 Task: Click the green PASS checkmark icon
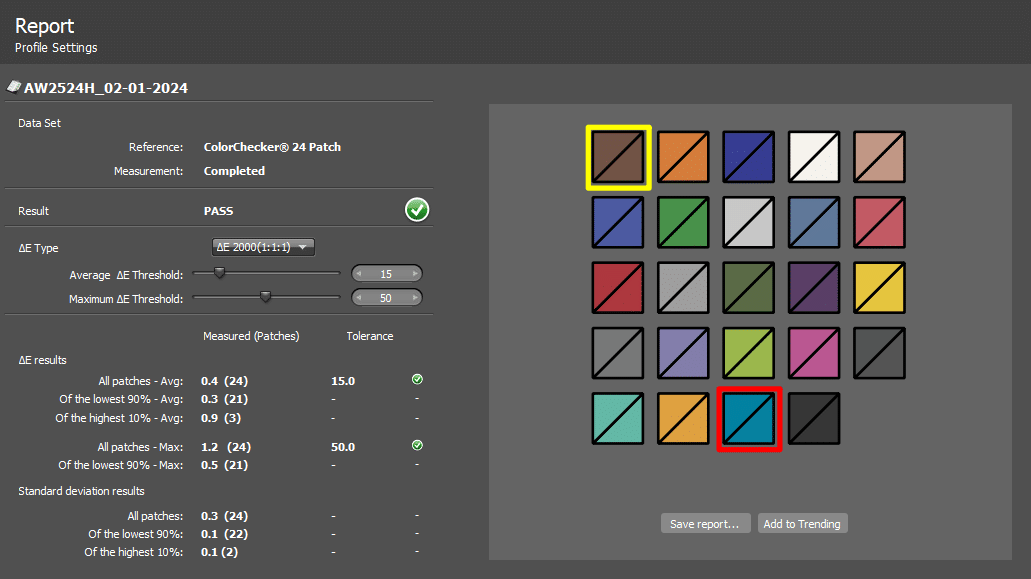click(417, 210)
